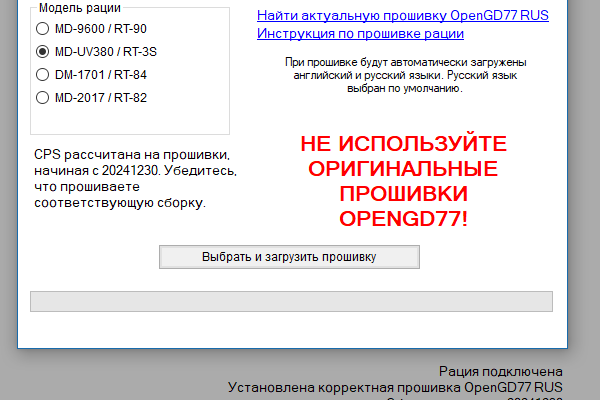The height and width of the screenshot is (400, 600).
Task: Click the red 'ПРОШИВКИ' warning line
Action: point(403,193)
